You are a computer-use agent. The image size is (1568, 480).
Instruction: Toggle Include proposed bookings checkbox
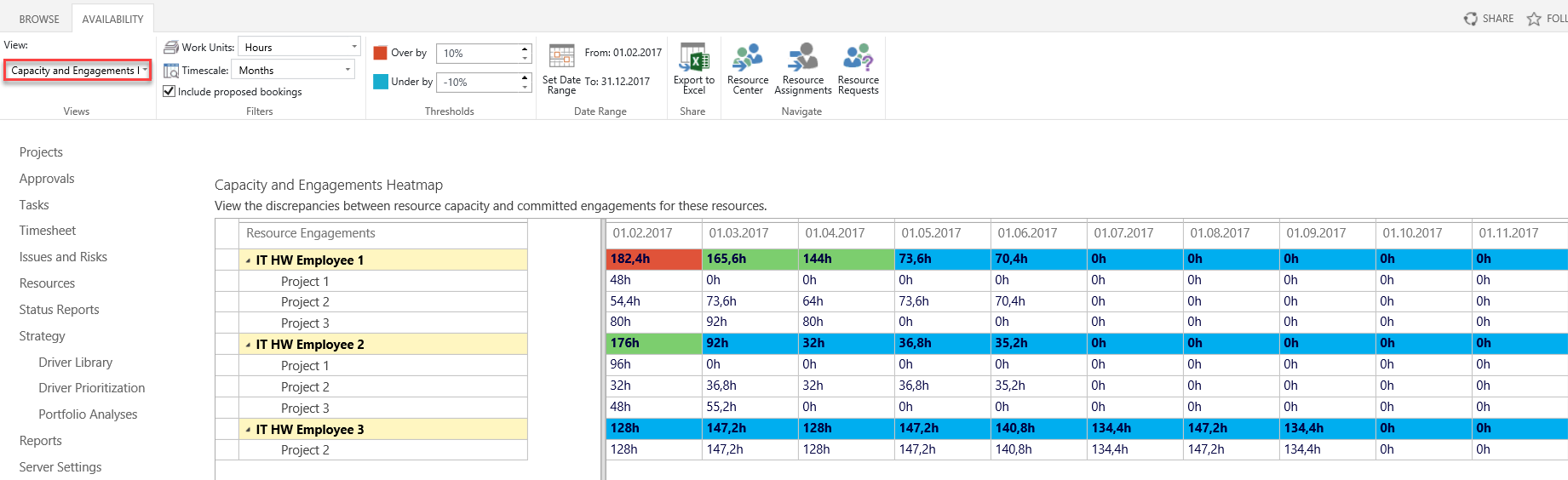(x=169, y=91)
